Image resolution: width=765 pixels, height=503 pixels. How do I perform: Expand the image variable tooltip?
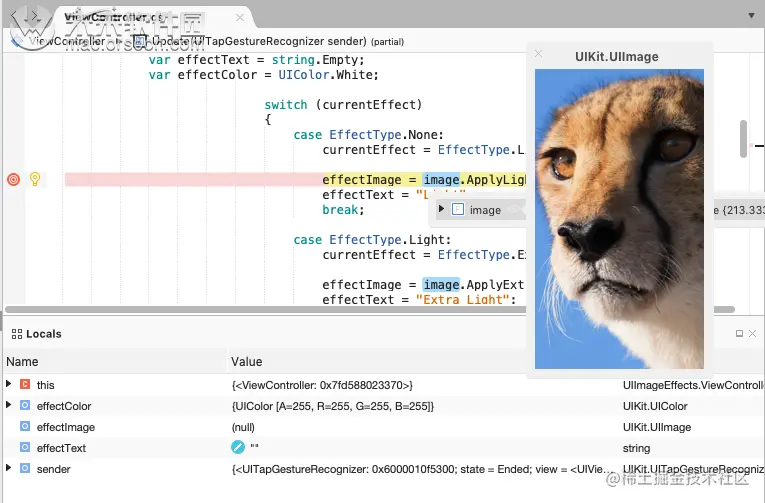point(441,209)
